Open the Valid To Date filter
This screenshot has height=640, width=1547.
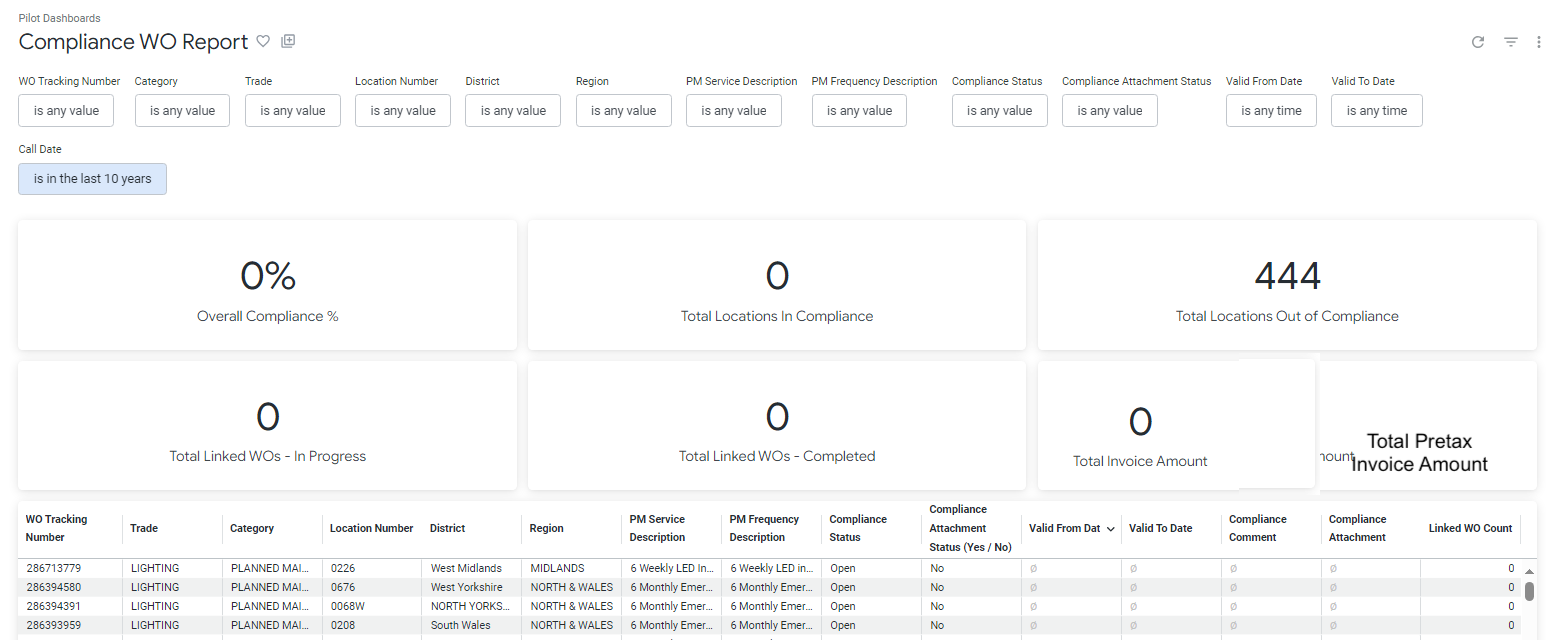pyautogui.click(x=1376, y=111)
